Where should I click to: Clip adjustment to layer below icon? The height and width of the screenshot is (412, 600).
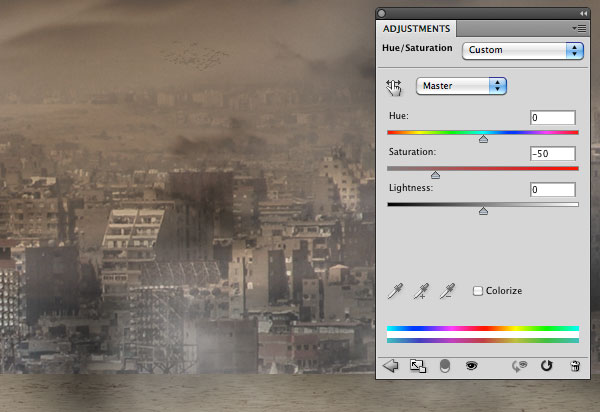(445, 366)
